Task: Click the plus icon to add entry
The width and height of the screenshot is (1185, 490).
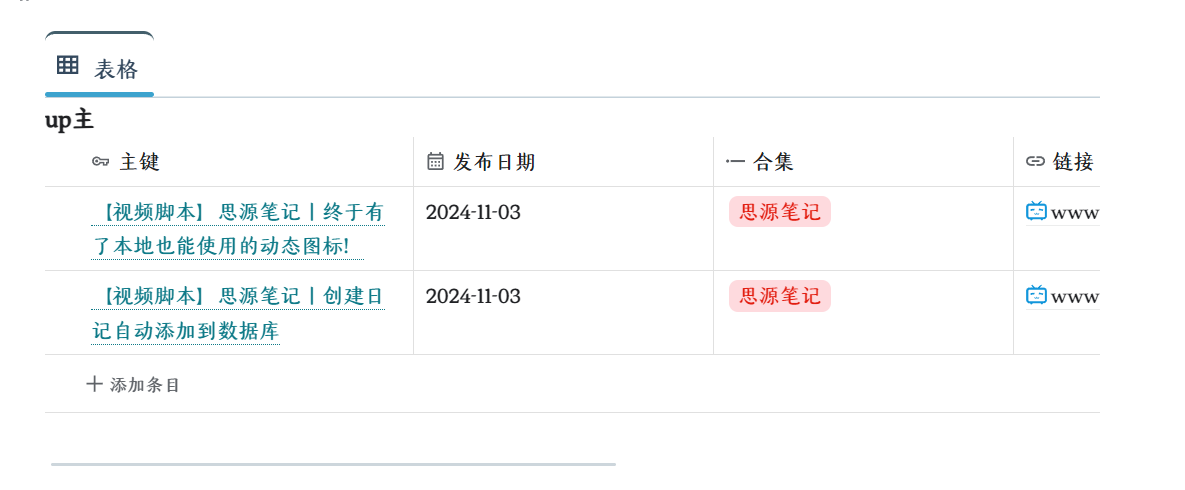Action: (x=95, y=384)
